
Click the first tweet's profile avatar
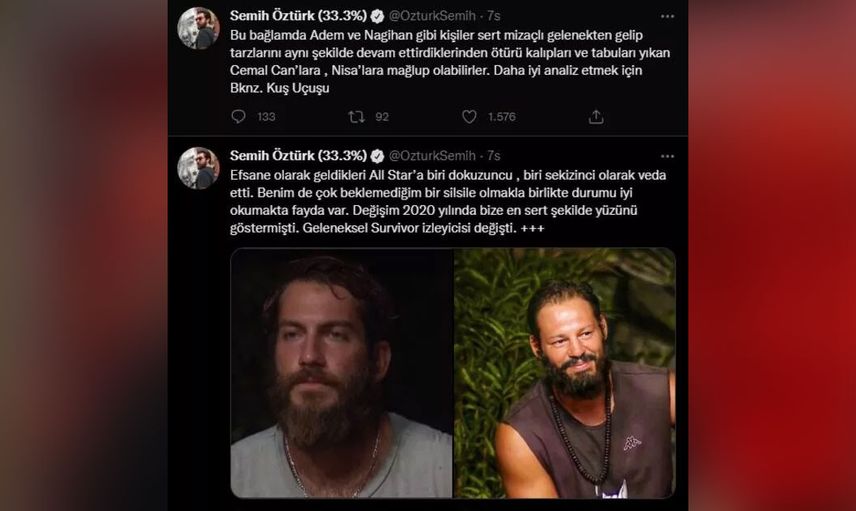tap(199, 28)
